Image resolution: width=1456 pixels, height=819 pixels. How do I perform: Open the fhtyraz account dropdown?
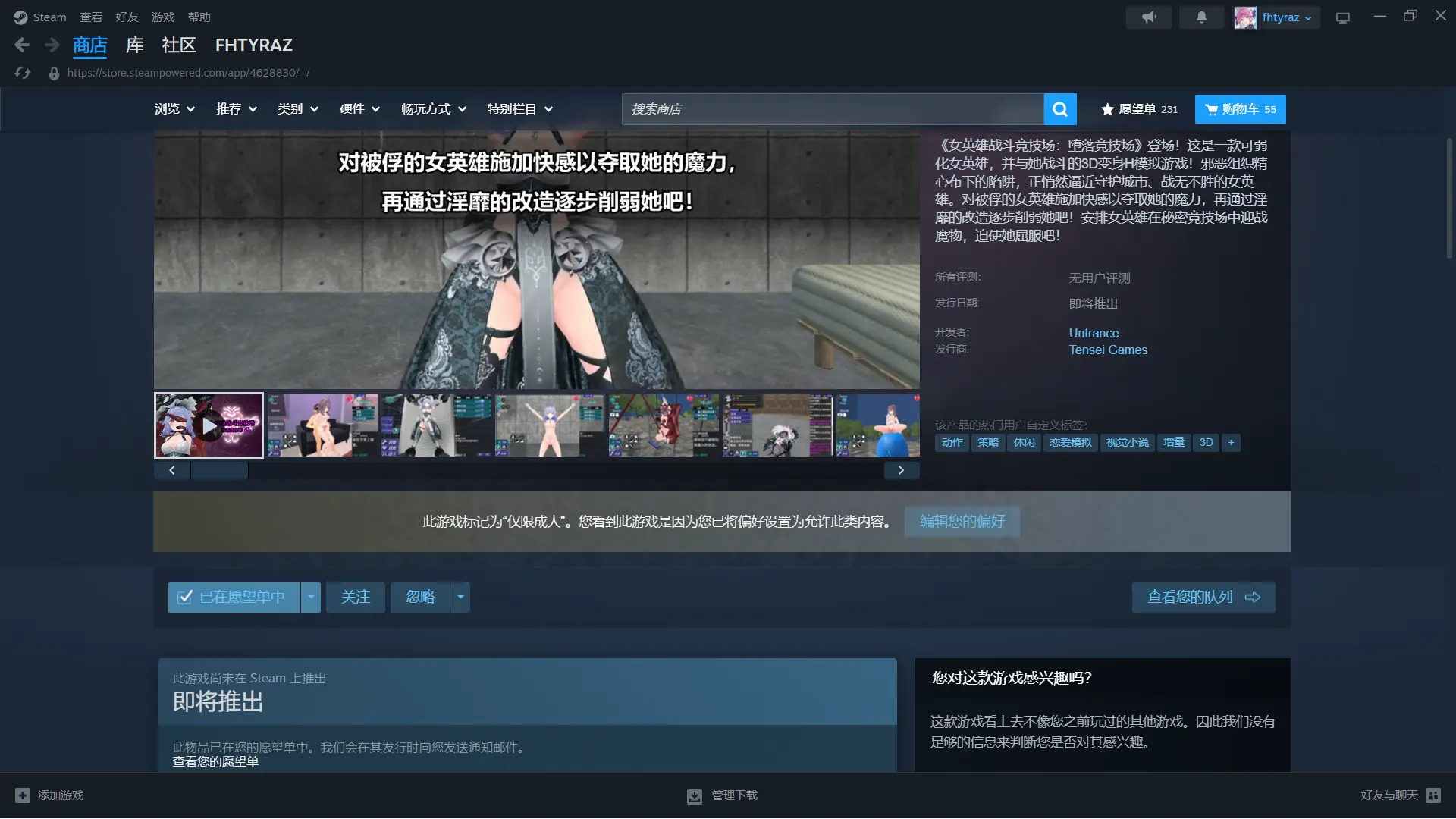[1286, 17]
